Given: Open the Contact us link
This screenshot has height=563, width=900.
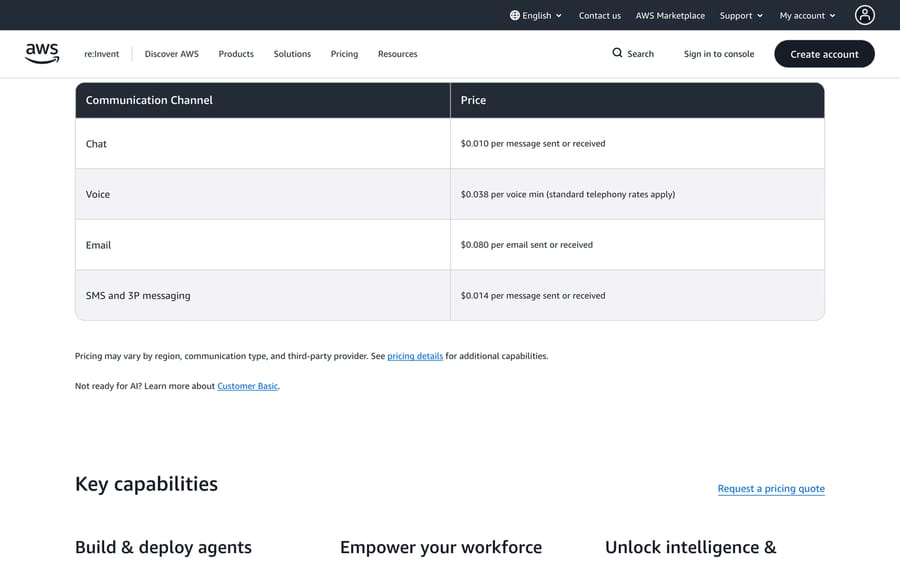Looking at the screenshot, I should (599, 15).
